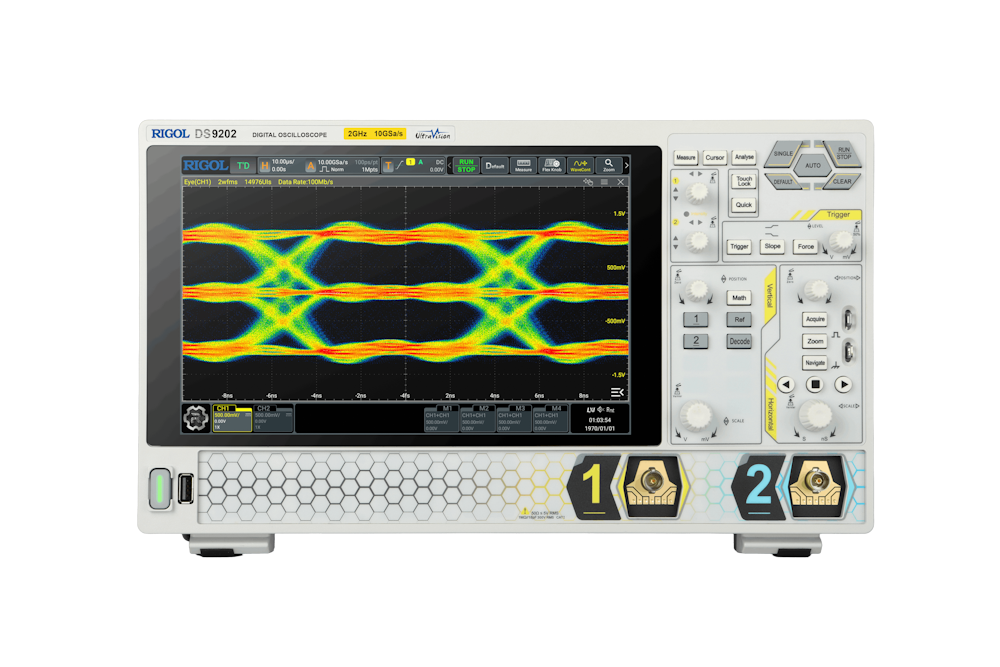Open the M2 math channel label
Screen dimensions: 1000x667
(x=483, y=408)
